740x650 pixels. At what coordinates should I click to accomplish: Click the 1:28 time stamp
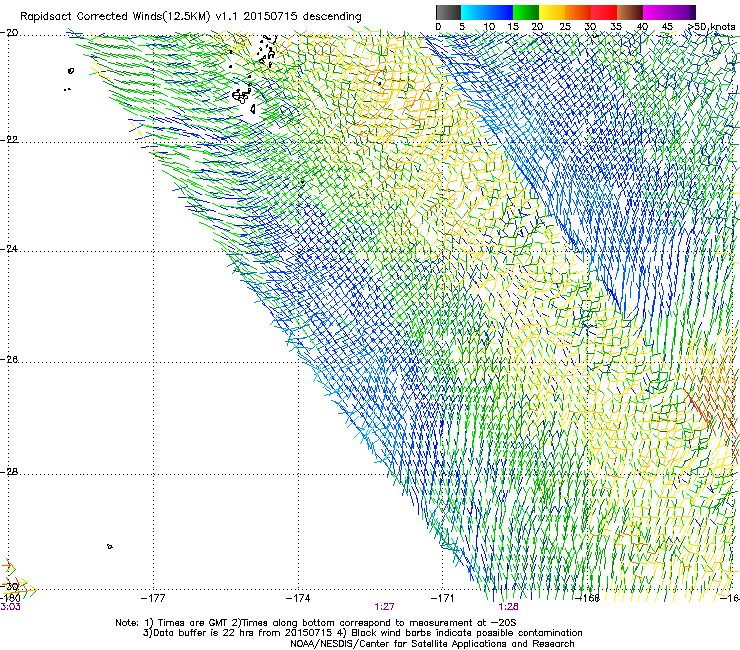click(x=508, y=607)
